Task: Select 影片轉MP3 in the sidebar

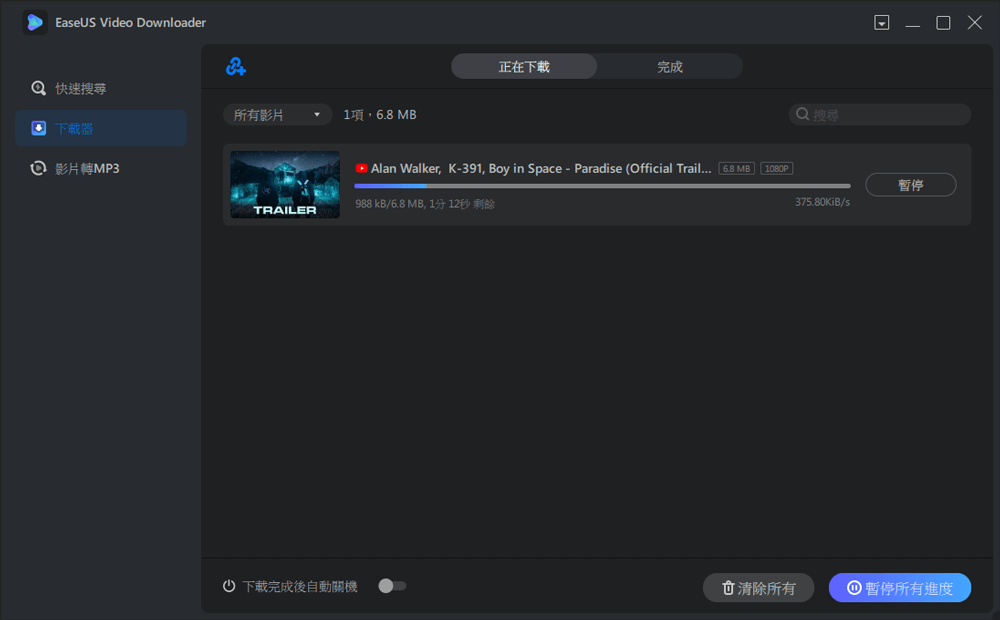Action: (87, 168)
